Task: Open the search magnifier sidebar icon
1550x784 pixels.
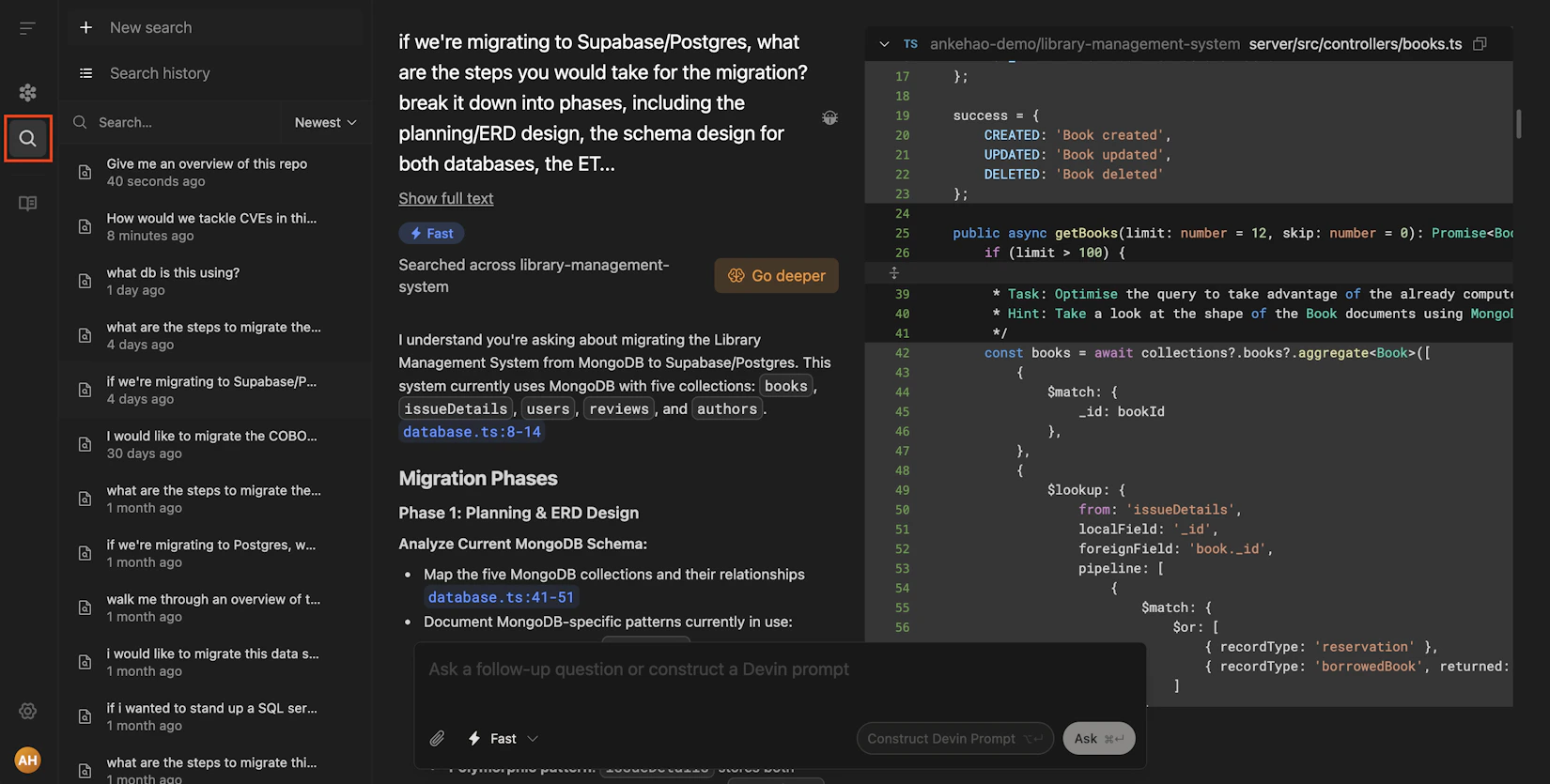Action: coord(27,139)
